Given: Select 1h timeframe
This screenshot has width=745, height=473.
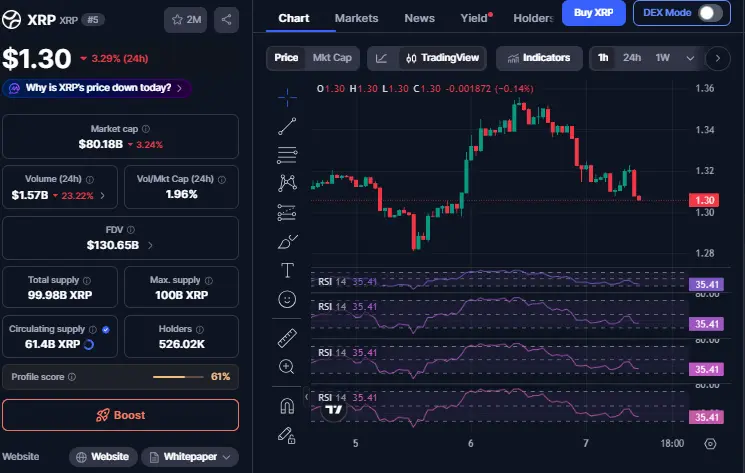Looking at the screenshot, I should (x=603, y=58).
